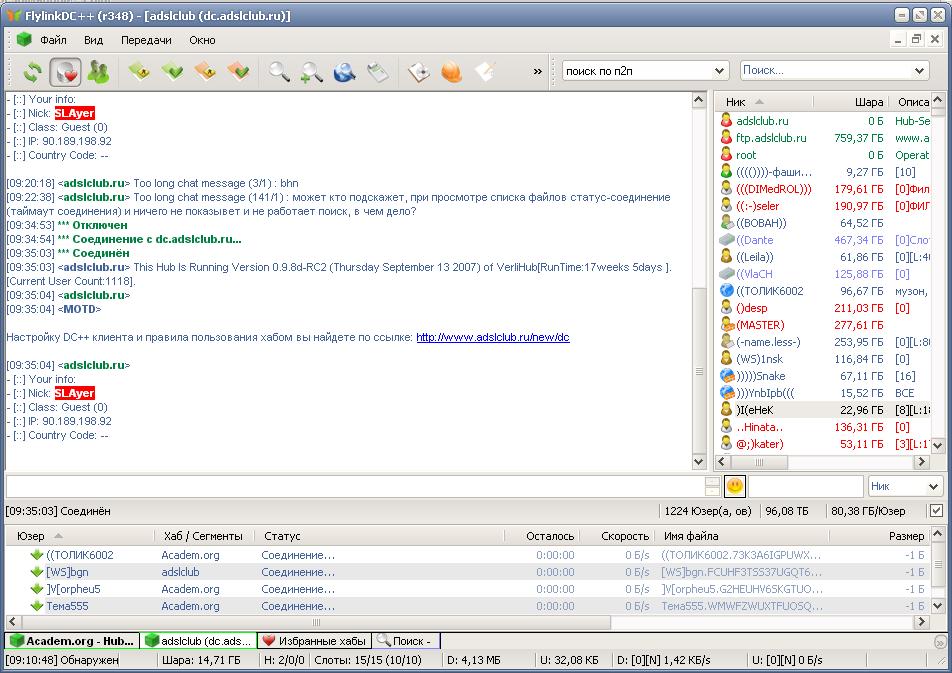Toggle the checkbox beside 80,38 ГБ/Юзер

(x=936, y=511)
